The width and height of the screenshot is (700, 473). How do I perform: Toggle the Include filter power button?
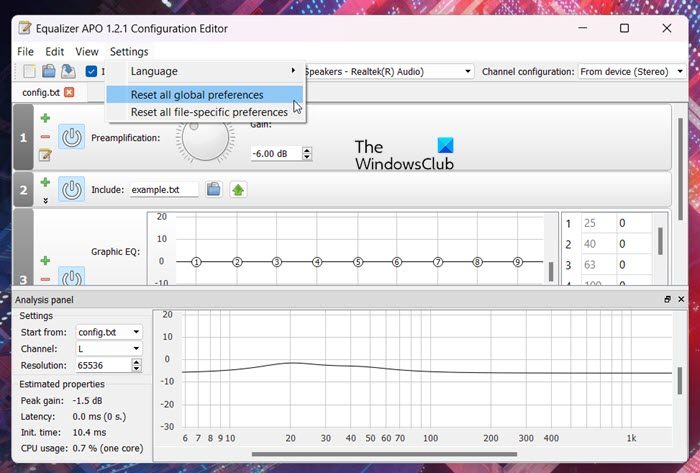click(71, 190)
